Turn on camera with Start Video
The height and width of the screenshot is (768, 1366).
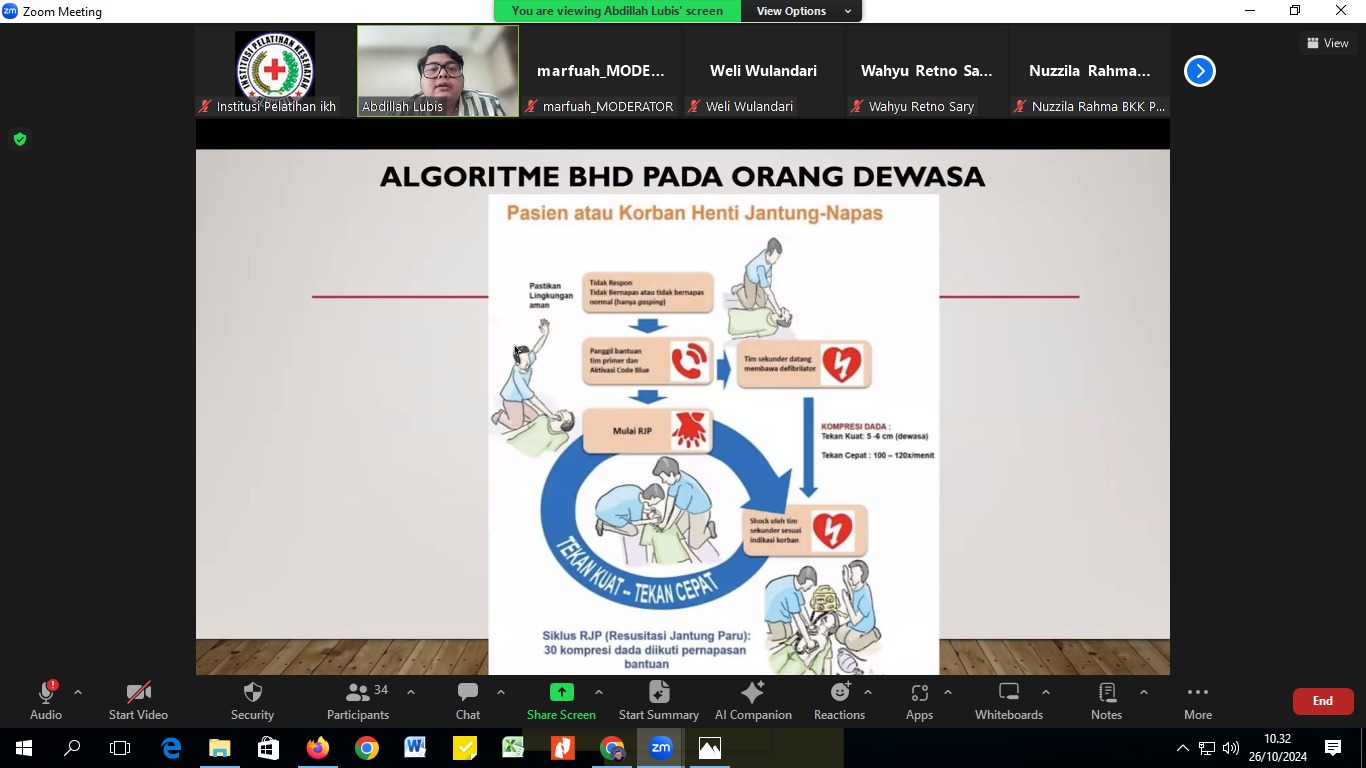pos(138,700)
